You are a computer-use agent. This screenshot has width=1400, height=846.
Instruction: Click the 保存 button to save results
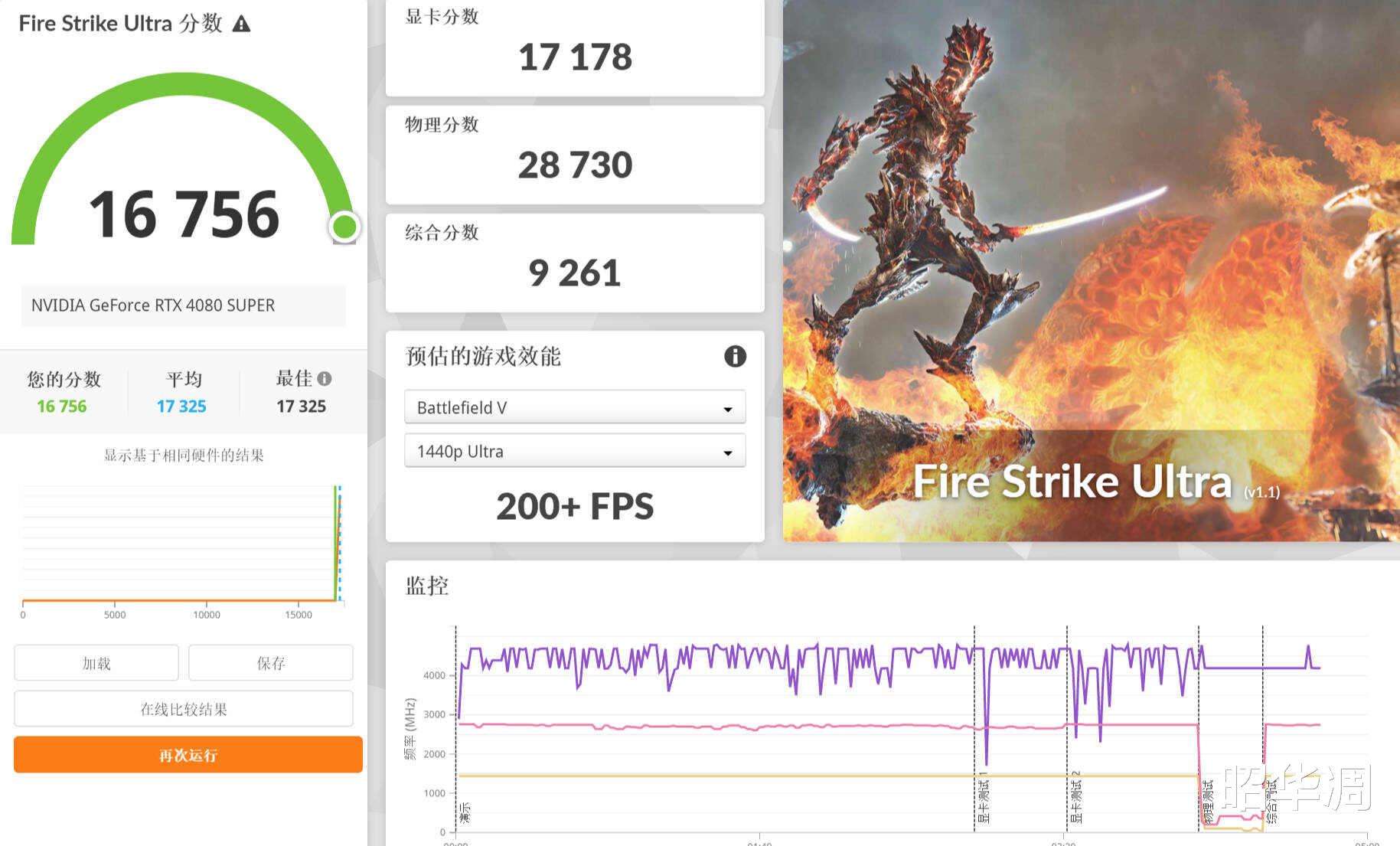[x=270, y=663]
